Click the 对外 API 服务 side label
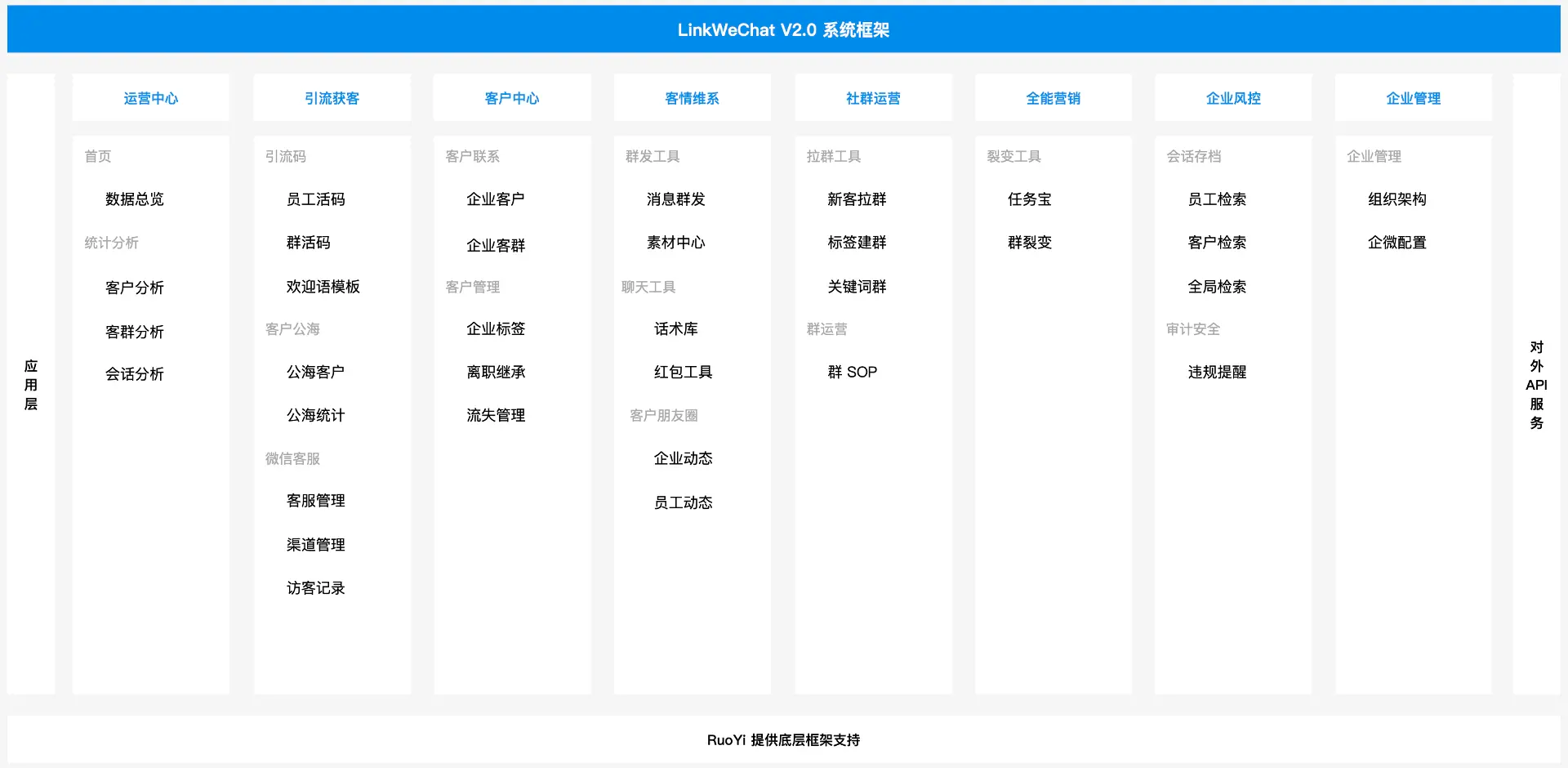 1536,385
